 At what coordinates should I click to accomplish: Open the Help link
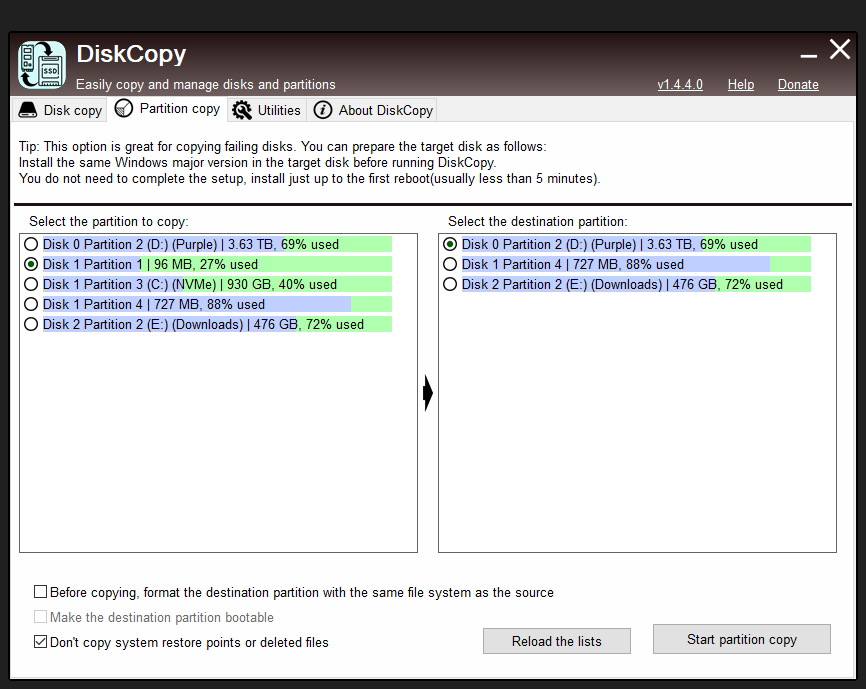(741, 84)
